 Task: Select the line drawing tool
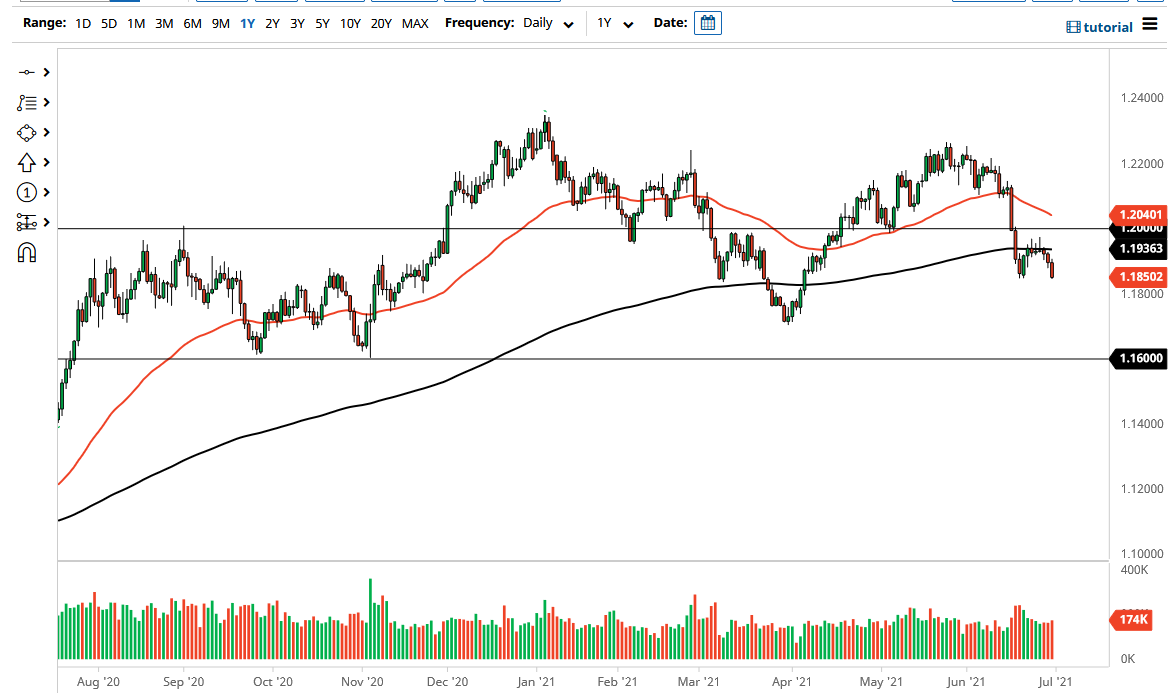(x=26, y=72)
